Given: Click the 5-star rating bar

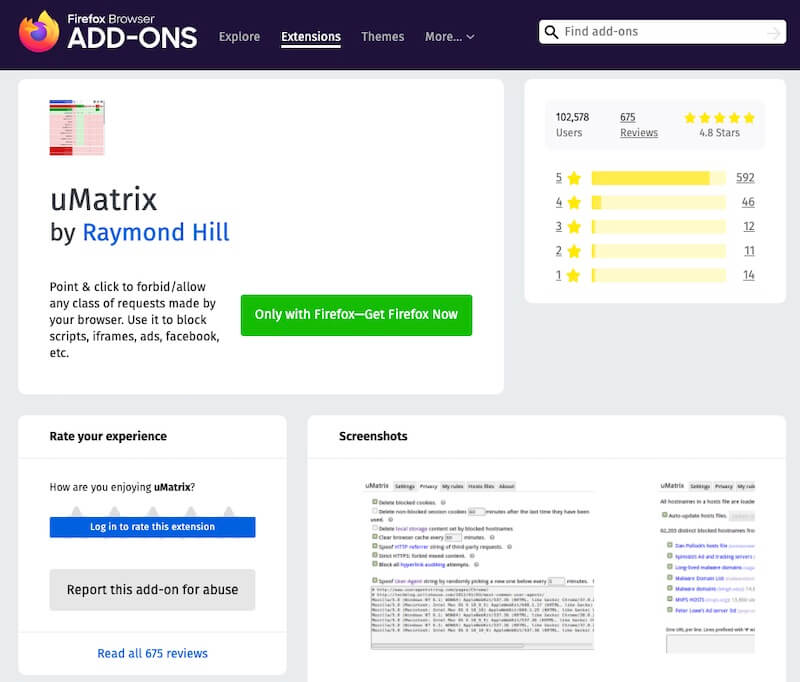Looking at the screenshot, I should pos(655,178).
